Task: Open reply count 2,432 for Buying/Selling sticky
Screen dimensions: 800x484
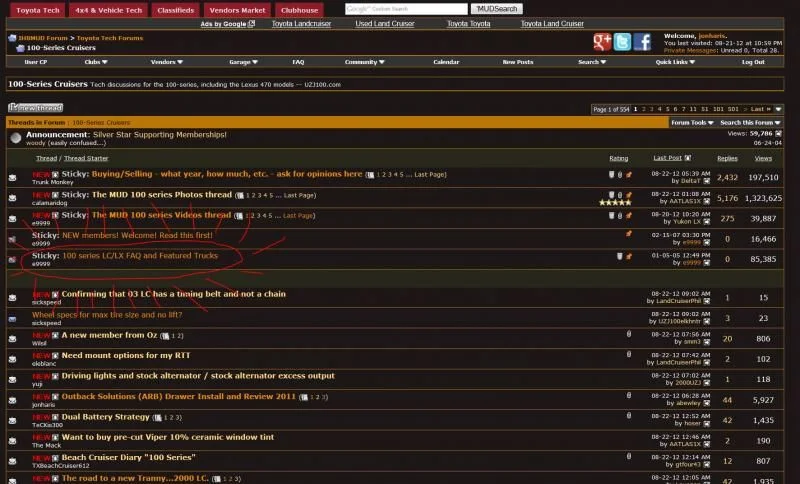Action: pos(727,177)
